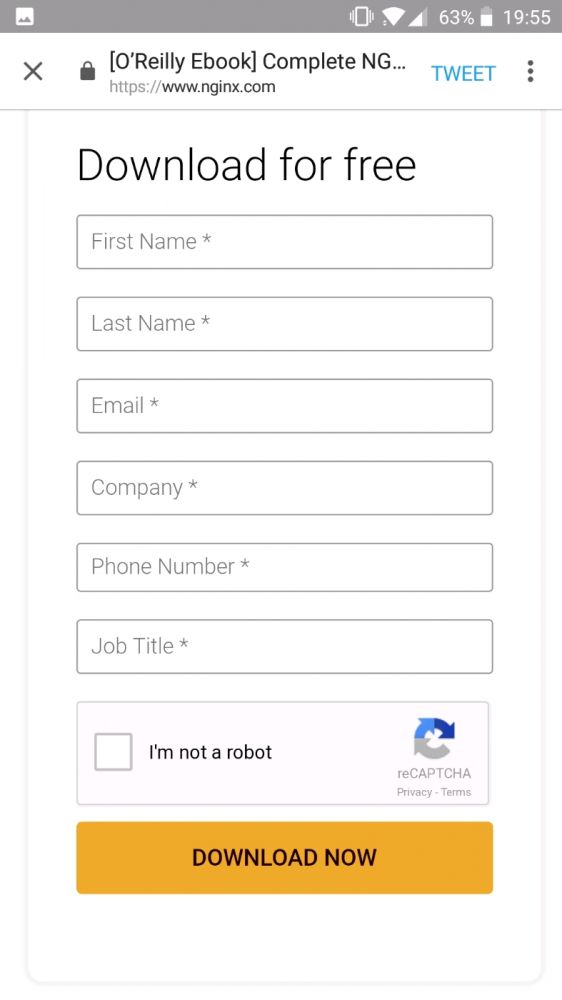Image resolution: width=562 pixels, height=1000 pixels.
Task: Open reCAPTCHA Privacy link
Action: [x=414, y=792]
